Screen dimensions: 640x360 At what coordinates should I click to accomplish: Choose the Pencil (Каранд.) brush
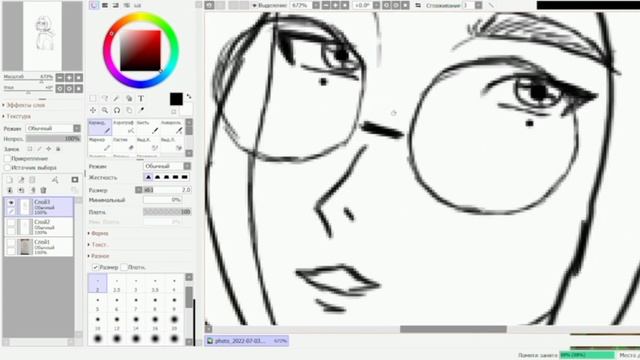(100, 127)
